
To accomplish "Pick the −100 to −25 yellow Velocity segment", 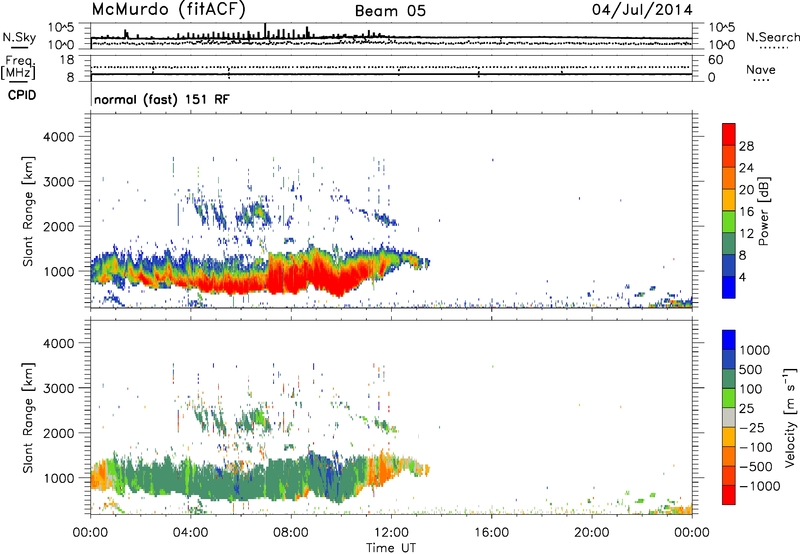I will click(729, 437).
